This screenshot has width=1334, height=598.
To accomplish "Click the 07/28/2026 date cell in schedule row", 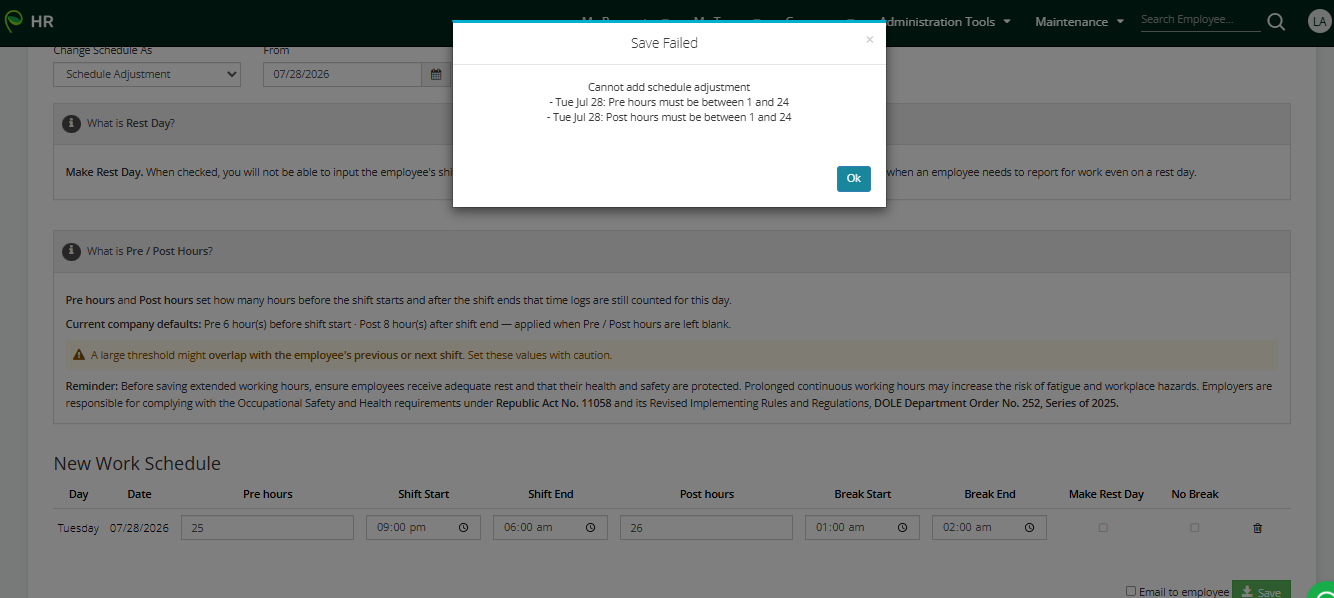I will click(x=139, y=527).
